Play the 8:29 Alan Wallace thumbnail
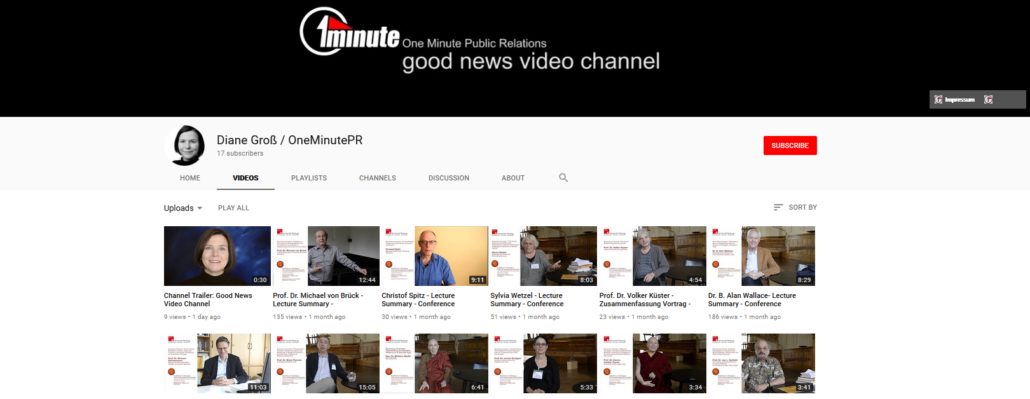Screen dimensions: 1030x399 (761, 256)
